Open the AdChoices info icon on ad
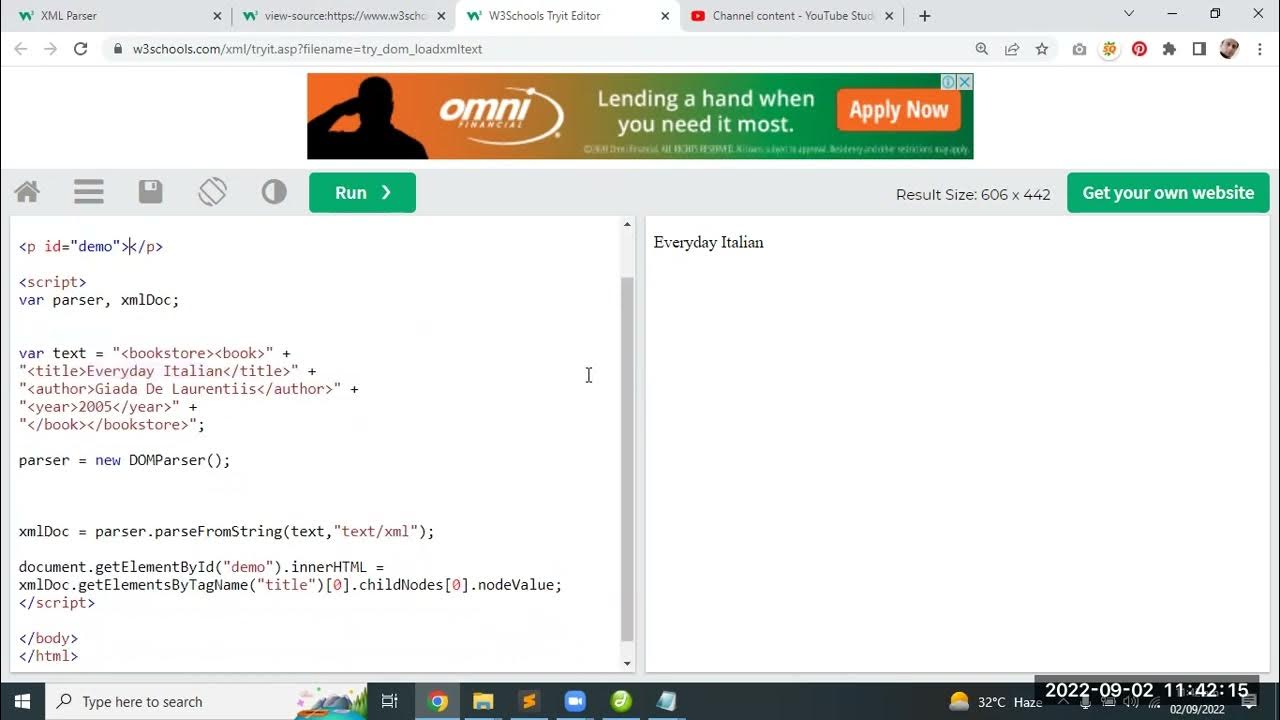The width and height of the screenshot is (1280, 720). point(950,82)
